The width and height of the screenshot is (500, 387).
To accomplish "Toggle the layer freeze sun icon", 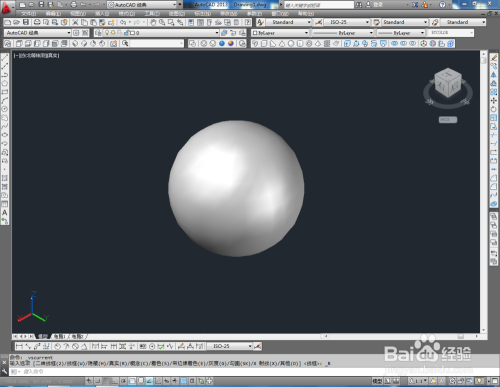I will tap(113, 33).
